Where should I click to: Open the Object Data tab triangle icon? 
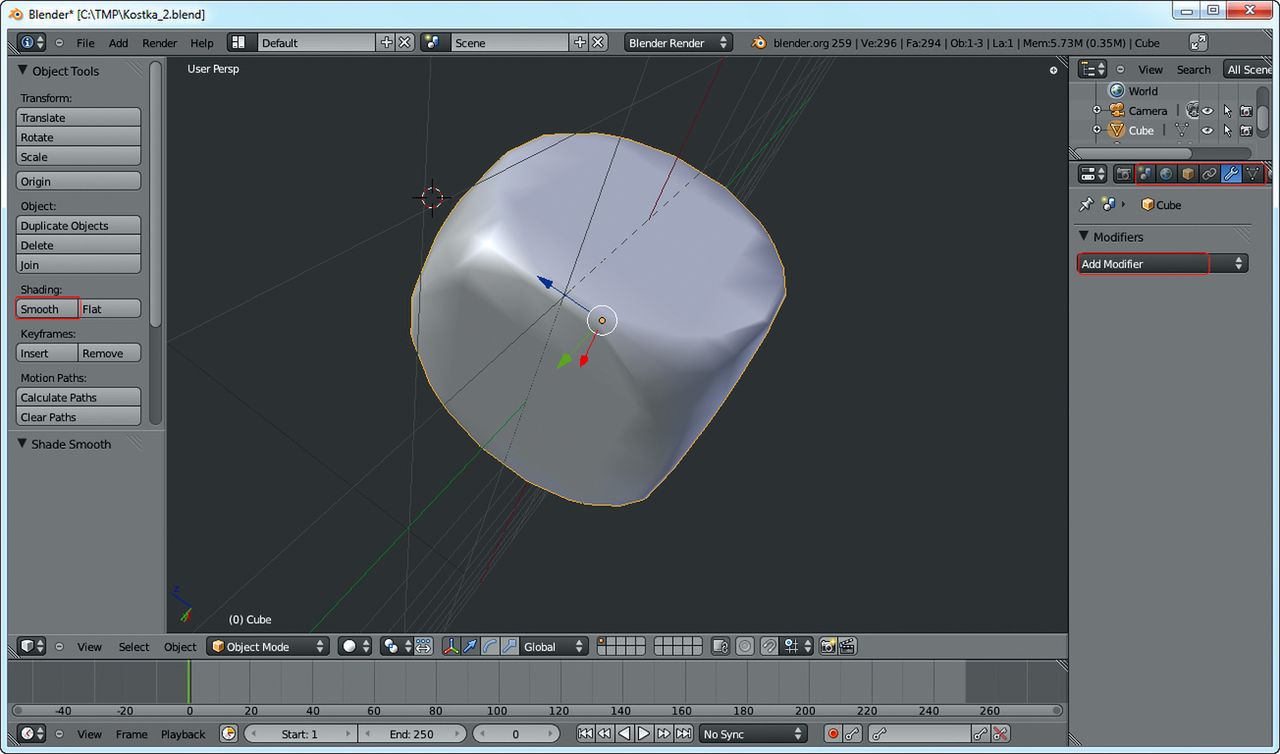(x=1252, y=174)
